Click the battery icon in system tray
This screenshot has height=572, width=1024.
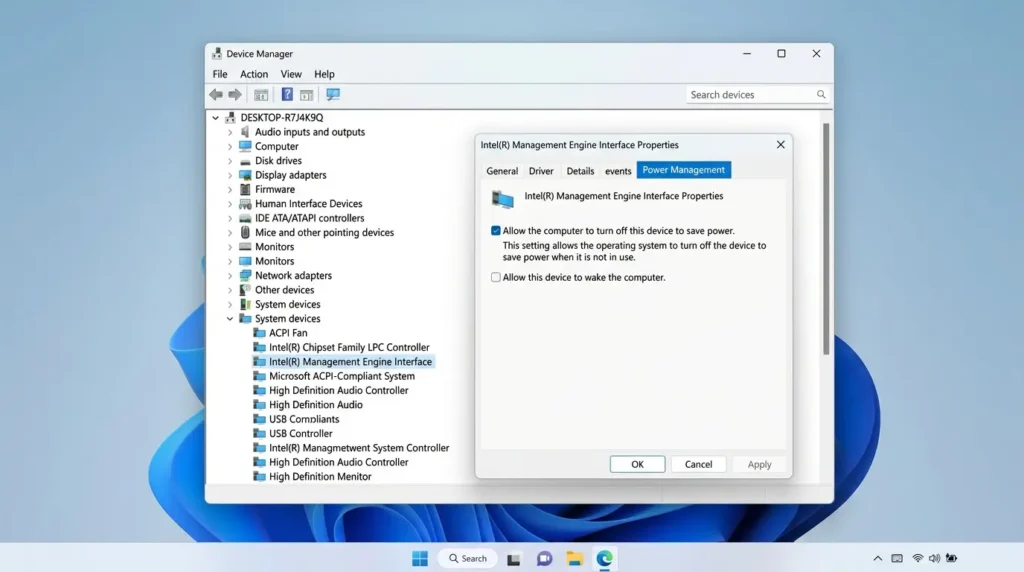[952, 558]
